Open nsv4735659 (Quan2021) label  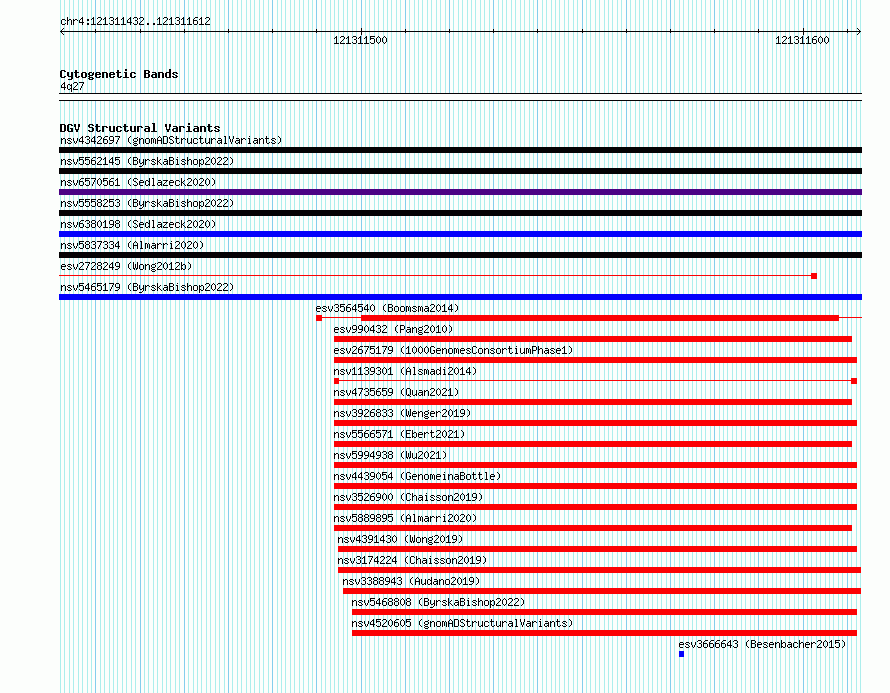[396, 392]
